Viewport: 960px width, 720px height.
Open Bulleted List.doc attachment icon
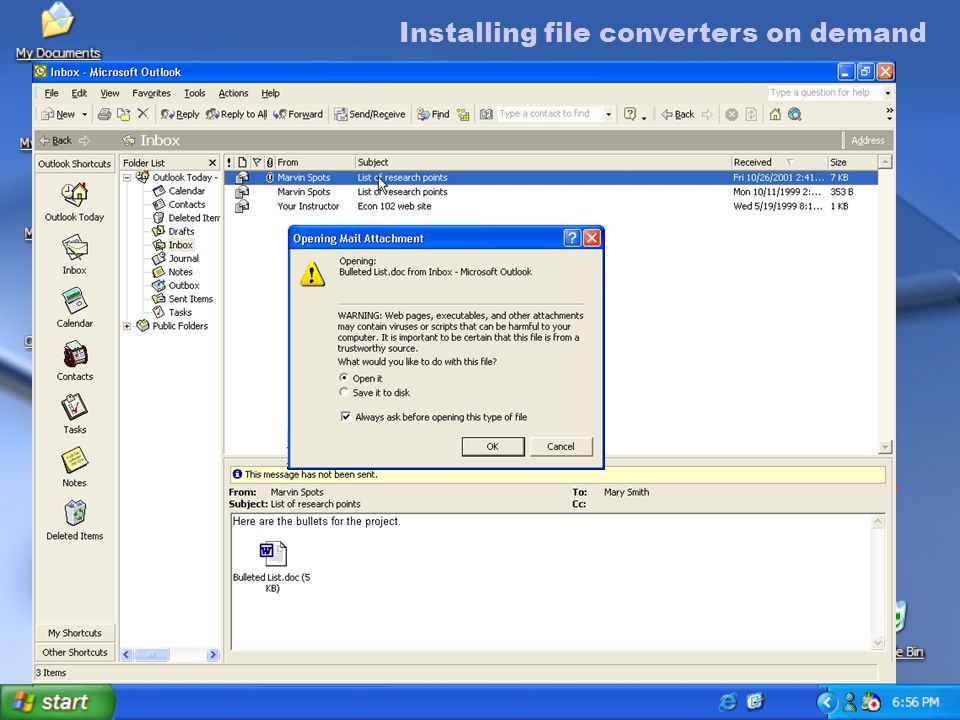pyautogui.click(x=272, y=554)
